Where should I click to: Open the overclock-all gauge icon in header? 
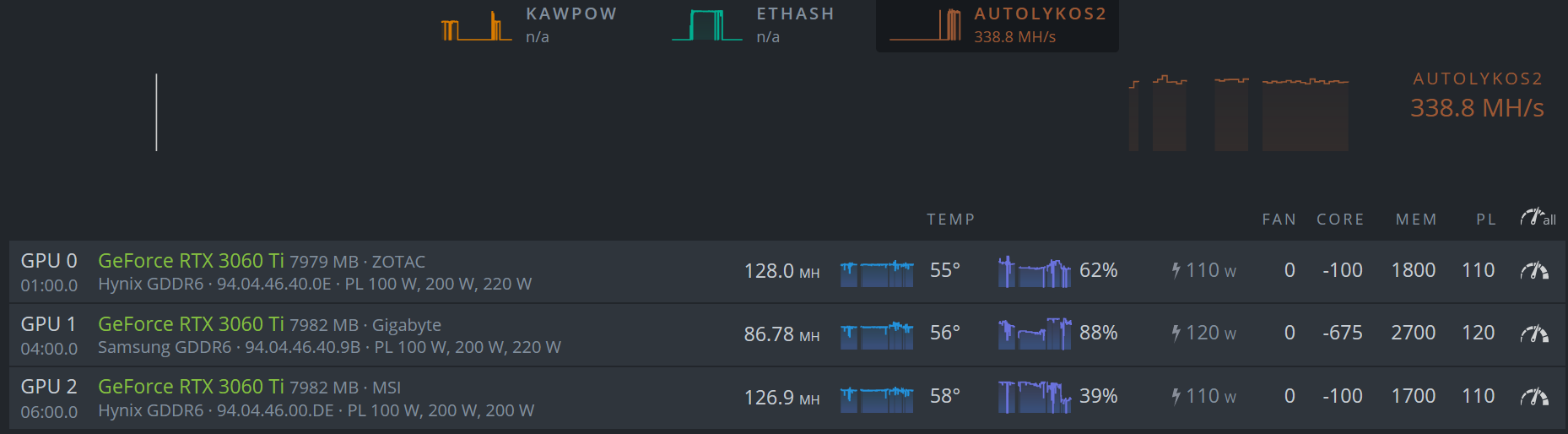pyautogui.click(x=1538, y=218)
